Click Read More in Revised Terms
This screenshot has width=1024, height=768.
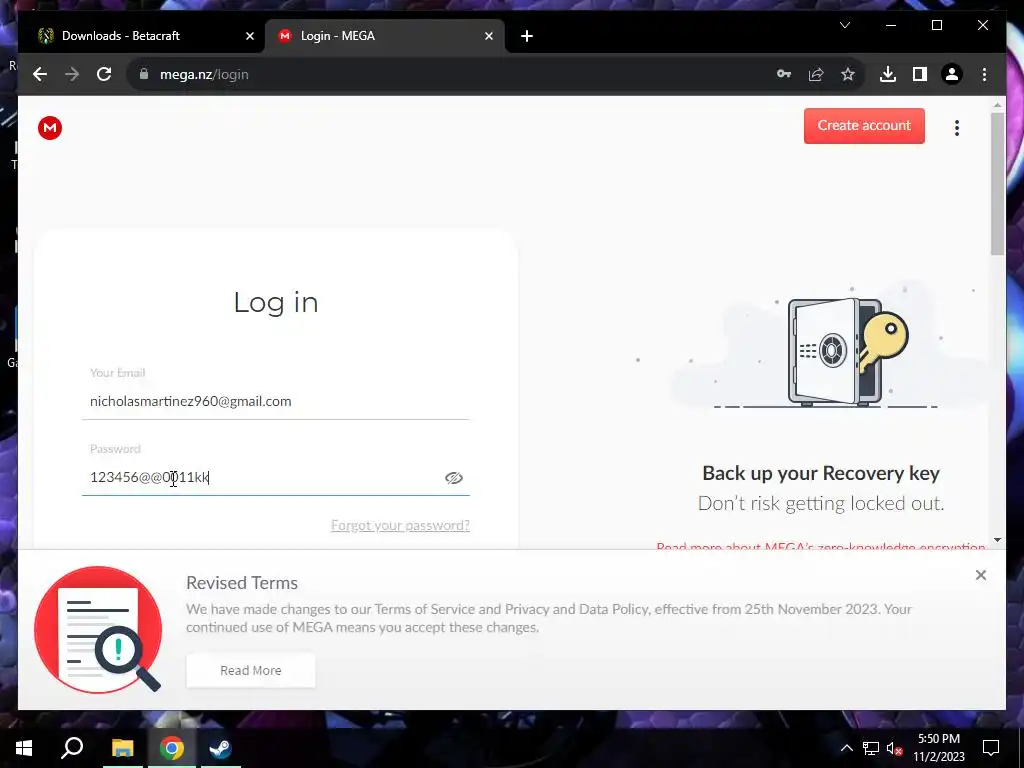[x=251, y=670]
